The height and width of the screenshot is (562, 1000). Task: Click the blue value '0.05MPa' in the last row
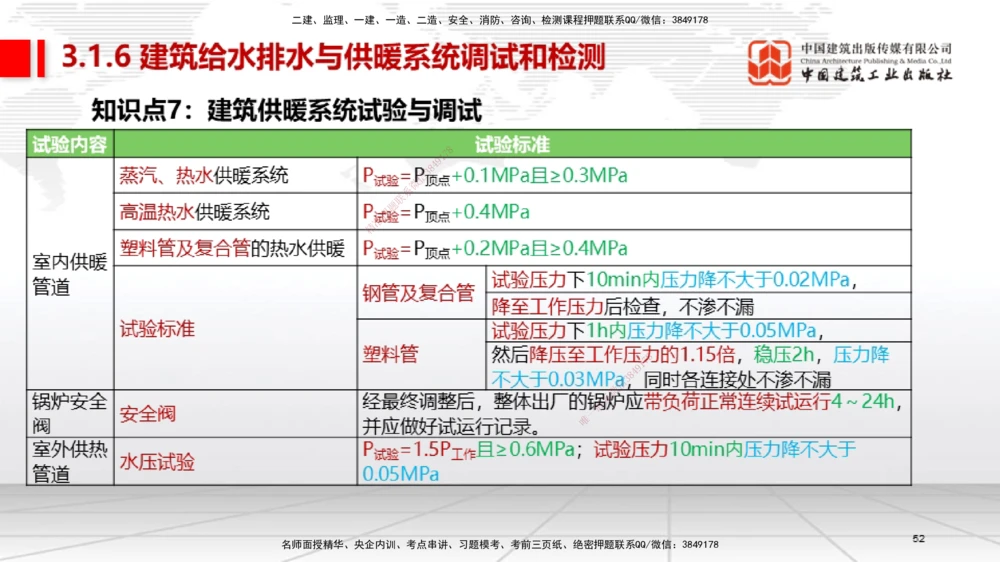tap(401, 475)
